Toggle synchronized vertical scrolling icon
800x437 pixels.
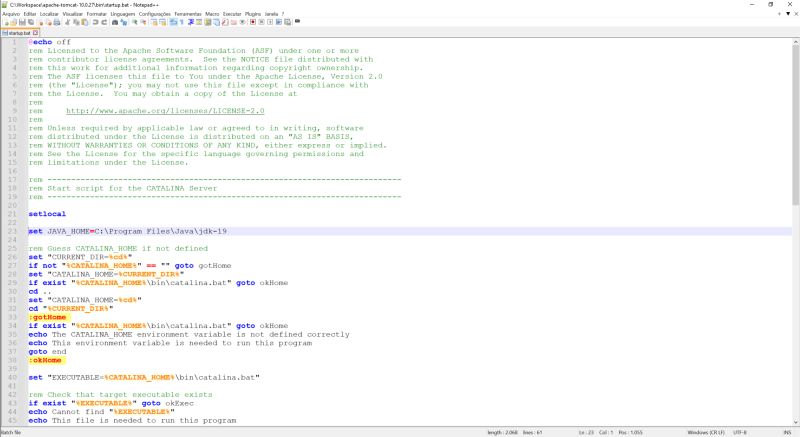[x=154, y=22]
